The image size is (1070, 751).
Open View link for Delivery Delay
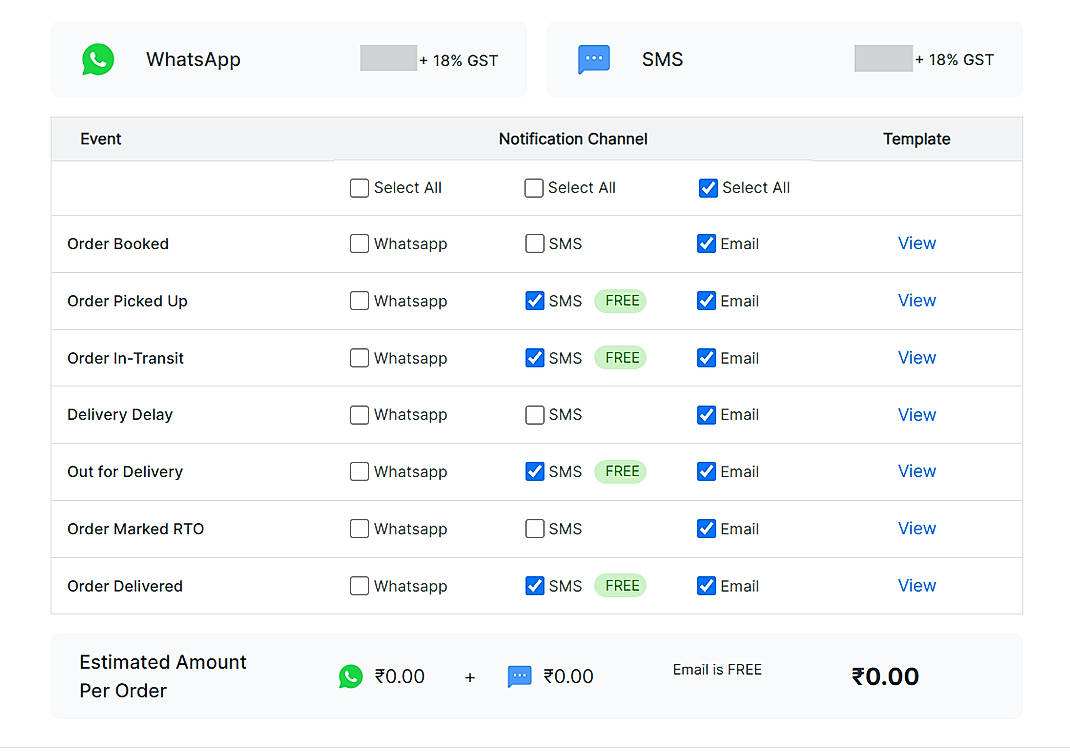click(x=916, y=415)
